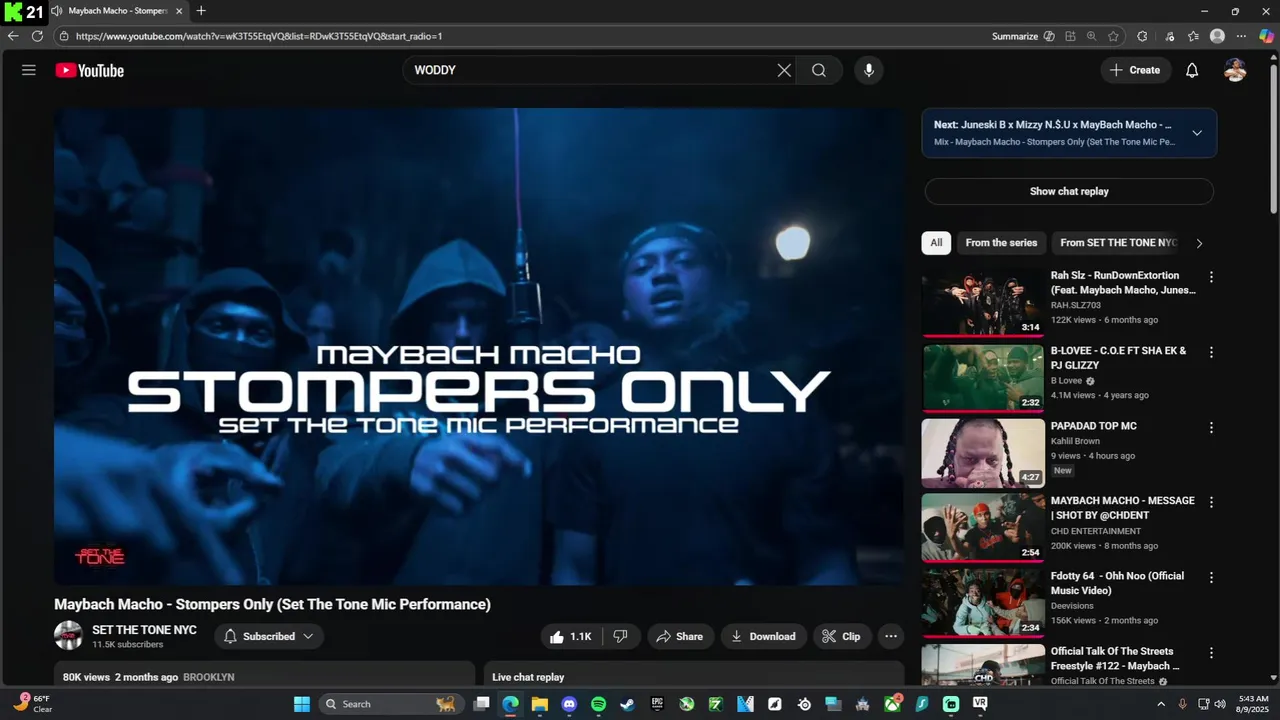The width and height of the screenshot is (1280, 720).
Task: Click the browser address bar URL
Action: 259,36
